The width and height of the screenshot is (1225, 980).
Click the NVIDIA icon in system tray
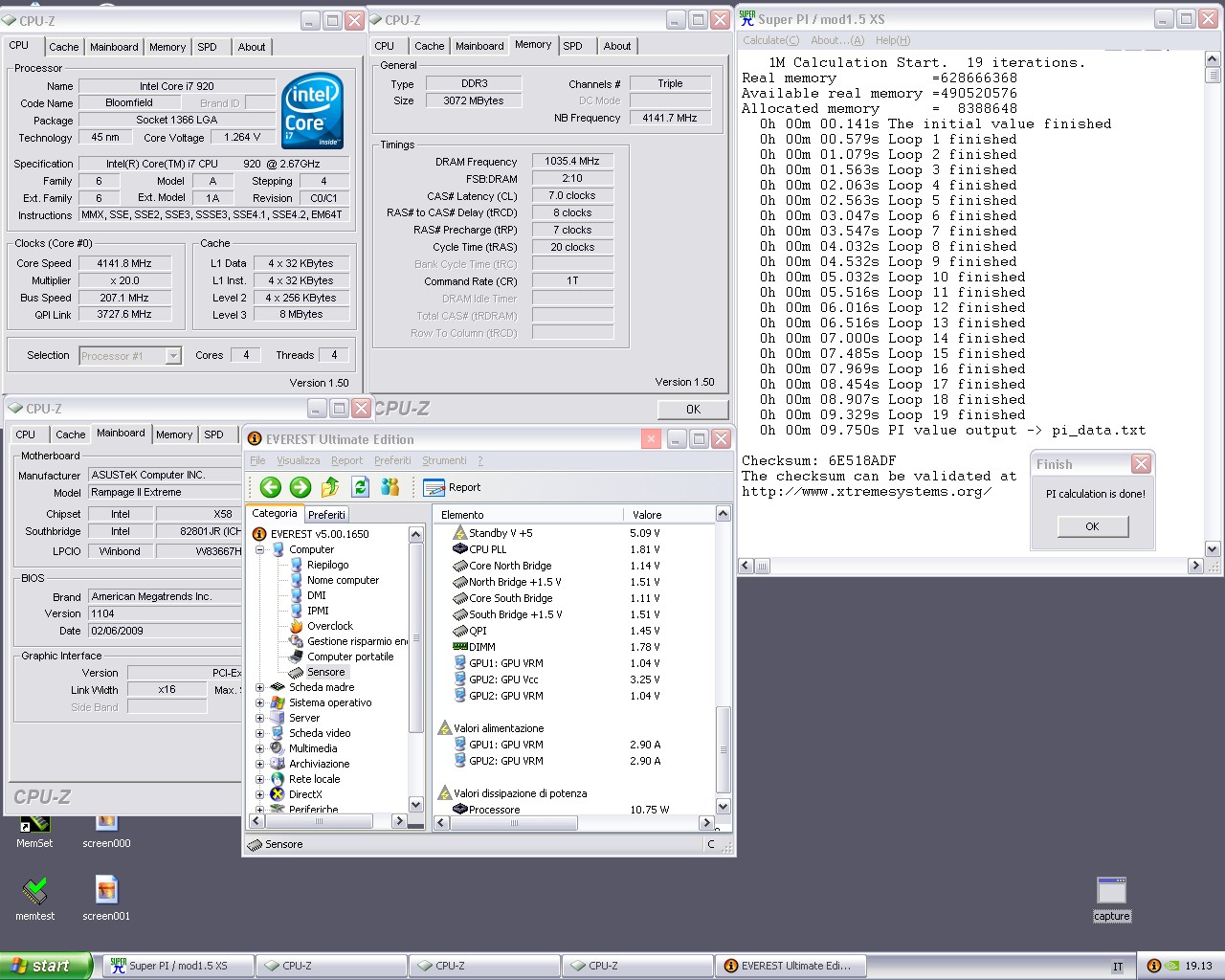pos(1171,966)
